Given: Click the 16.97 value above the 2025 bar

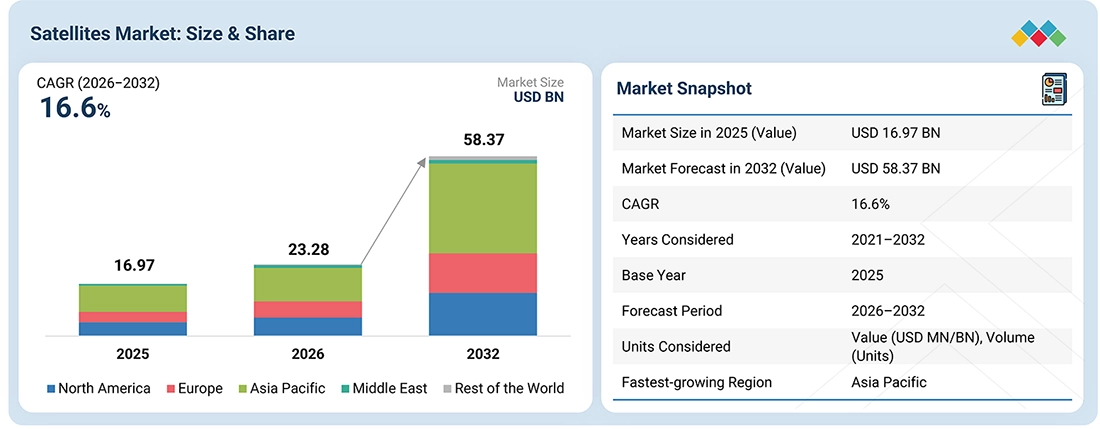Looking at the screenshot, I should click(x=133, y=265).
